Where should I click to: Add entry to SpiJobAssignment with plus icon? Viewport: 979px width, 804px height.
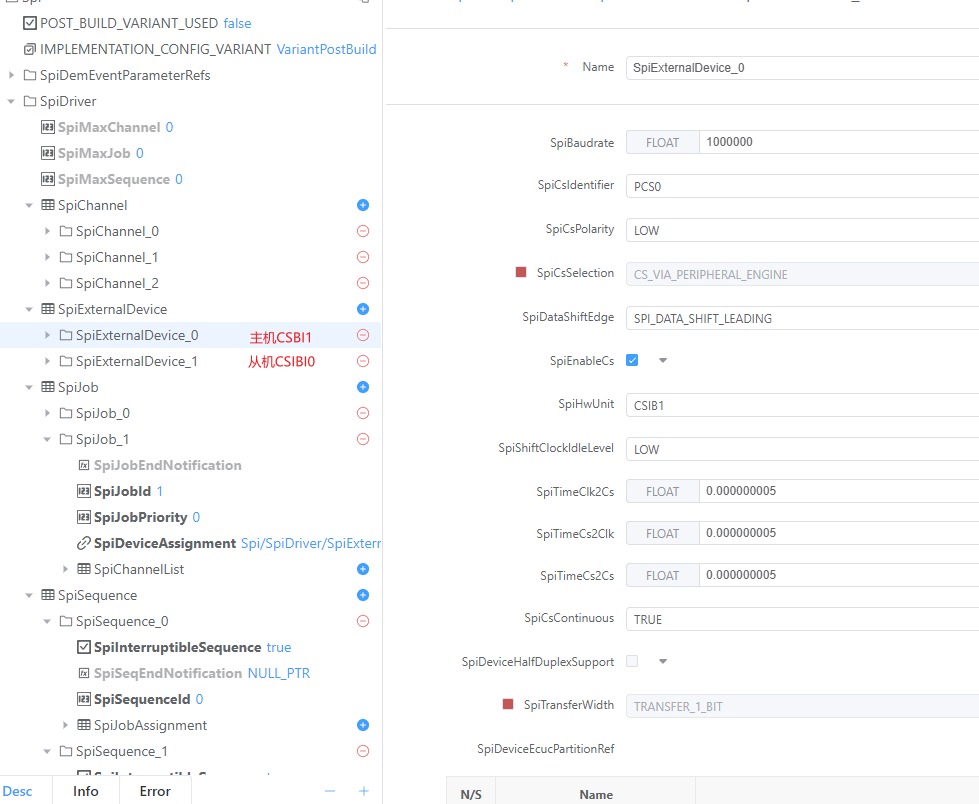click(363, 725)
